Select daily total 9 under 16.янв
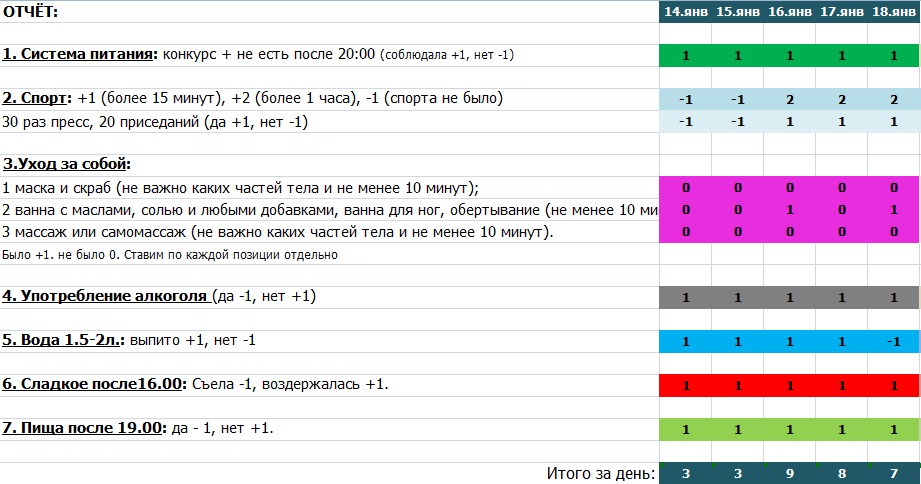Screen dimensions: 921x484 (x=789, y=473)
